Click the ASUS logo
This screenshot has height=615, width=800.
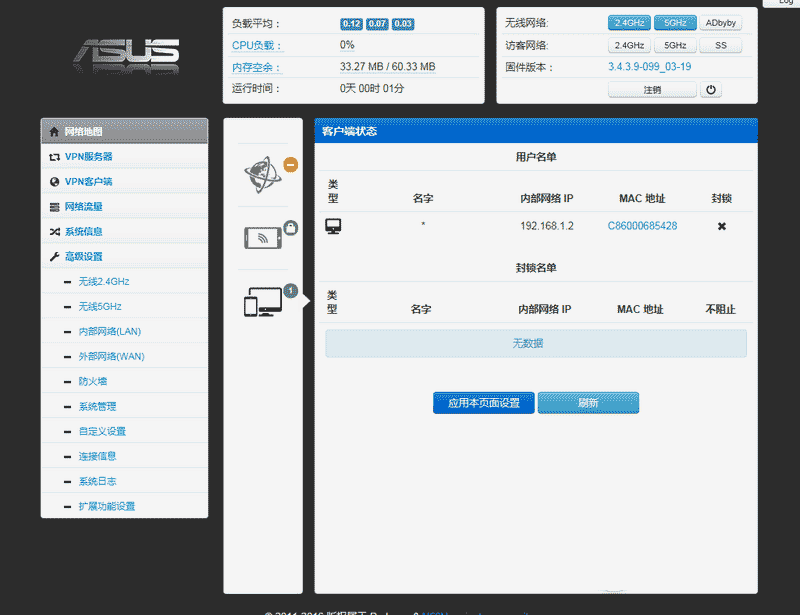coord(127,56)
